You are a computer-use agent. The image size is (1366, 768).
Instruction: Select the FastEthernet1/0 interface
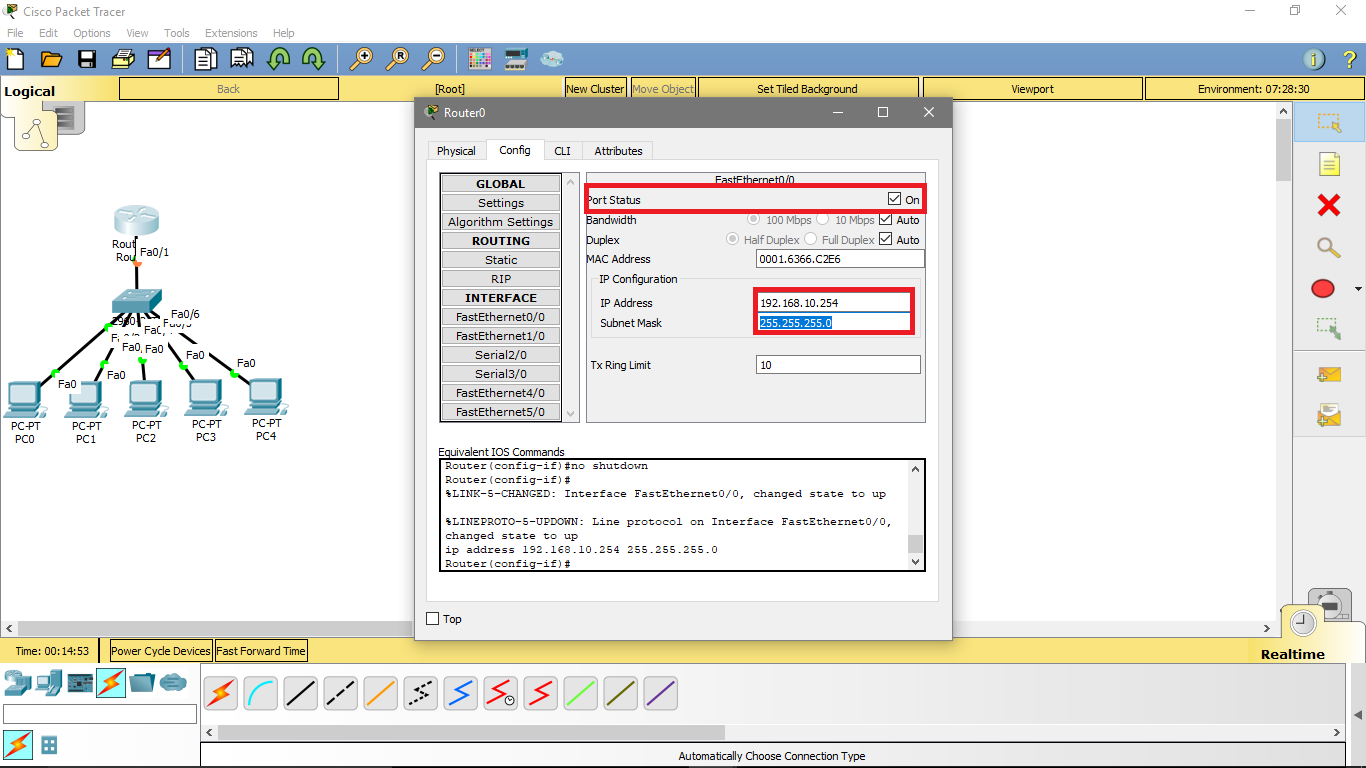[500, 336]
